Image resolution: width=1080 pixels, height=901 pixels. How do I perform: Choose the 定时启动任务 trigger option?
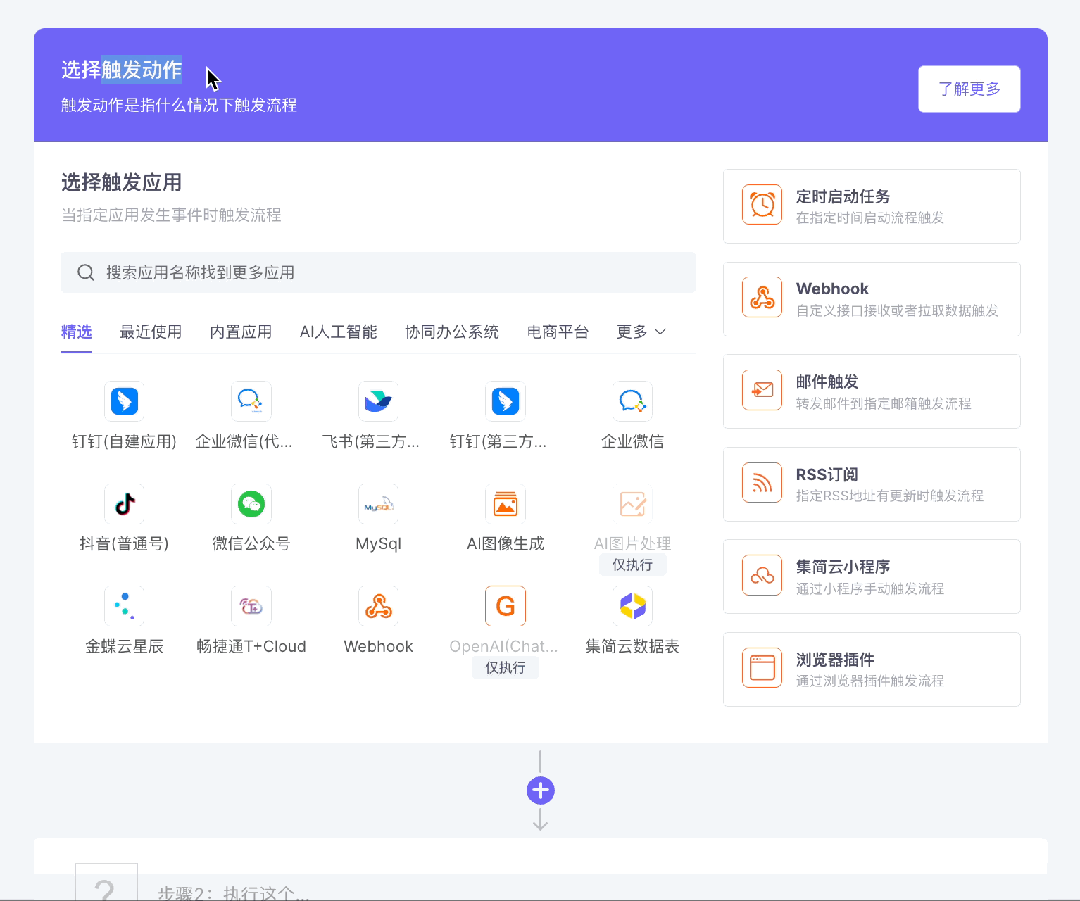coord(871,206)
